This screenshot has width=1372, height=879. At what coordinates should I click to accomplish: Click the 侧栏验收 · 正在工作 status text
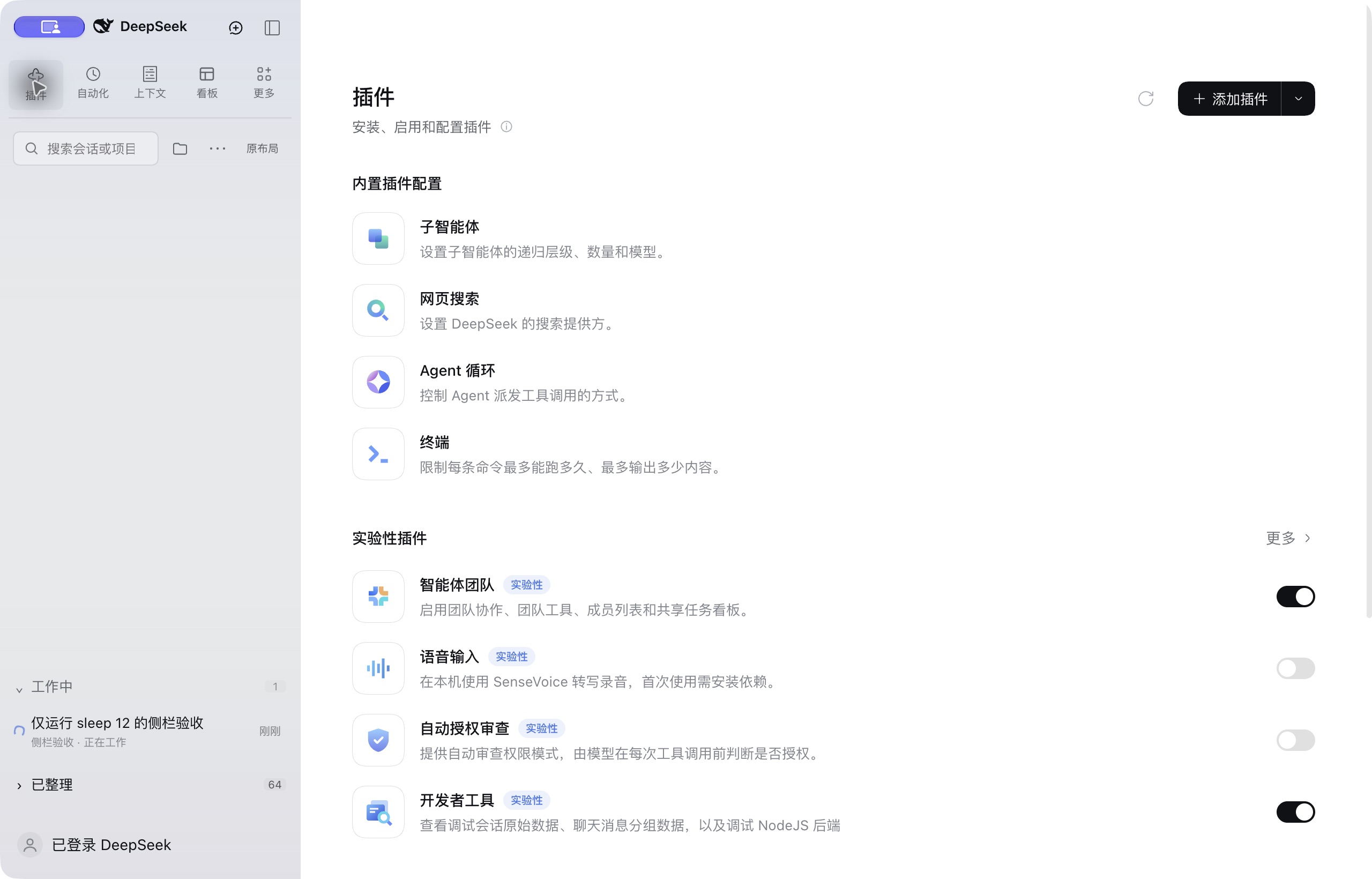tap(79, 742)
